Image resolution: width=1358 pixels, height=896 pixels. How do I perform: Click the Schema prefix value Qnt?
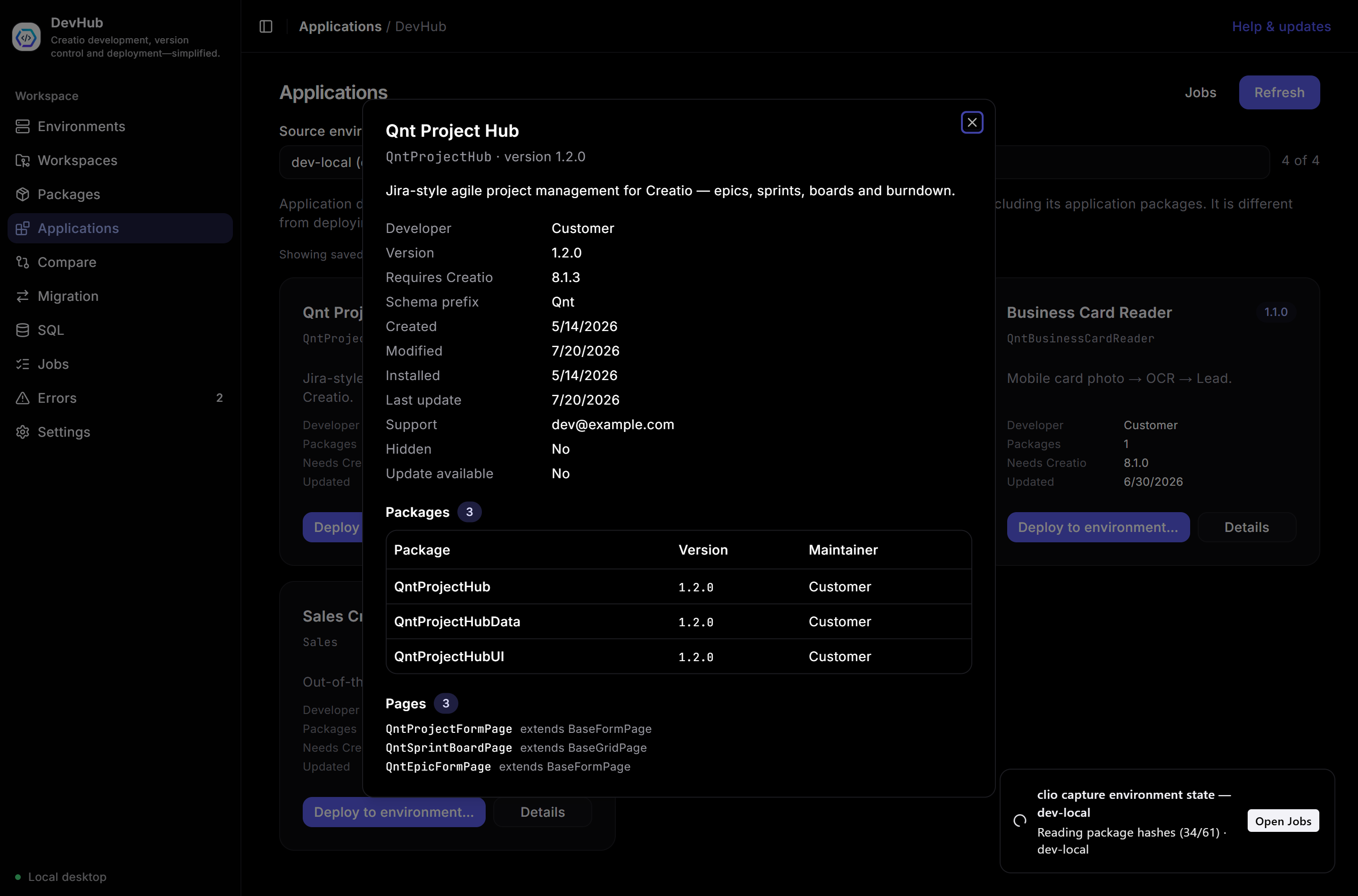[x=563, y=302]
